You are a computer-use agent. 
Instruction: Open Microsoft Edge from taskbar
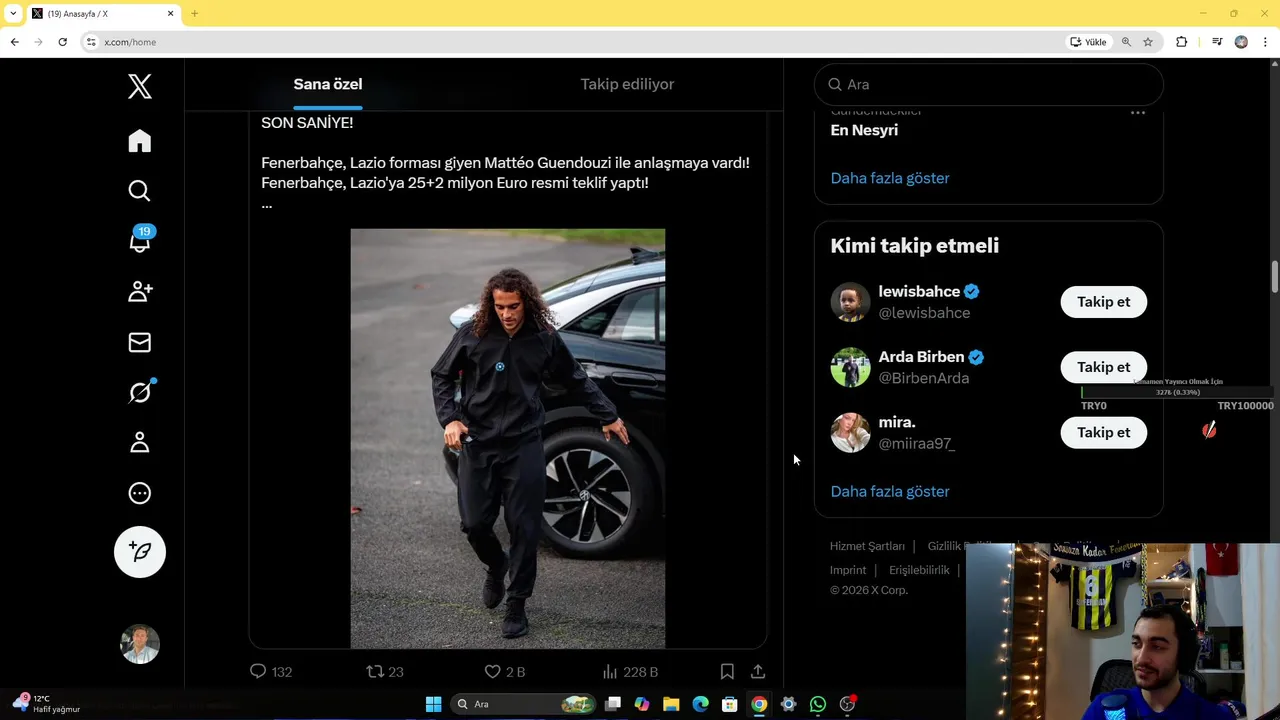click(700, 704)
